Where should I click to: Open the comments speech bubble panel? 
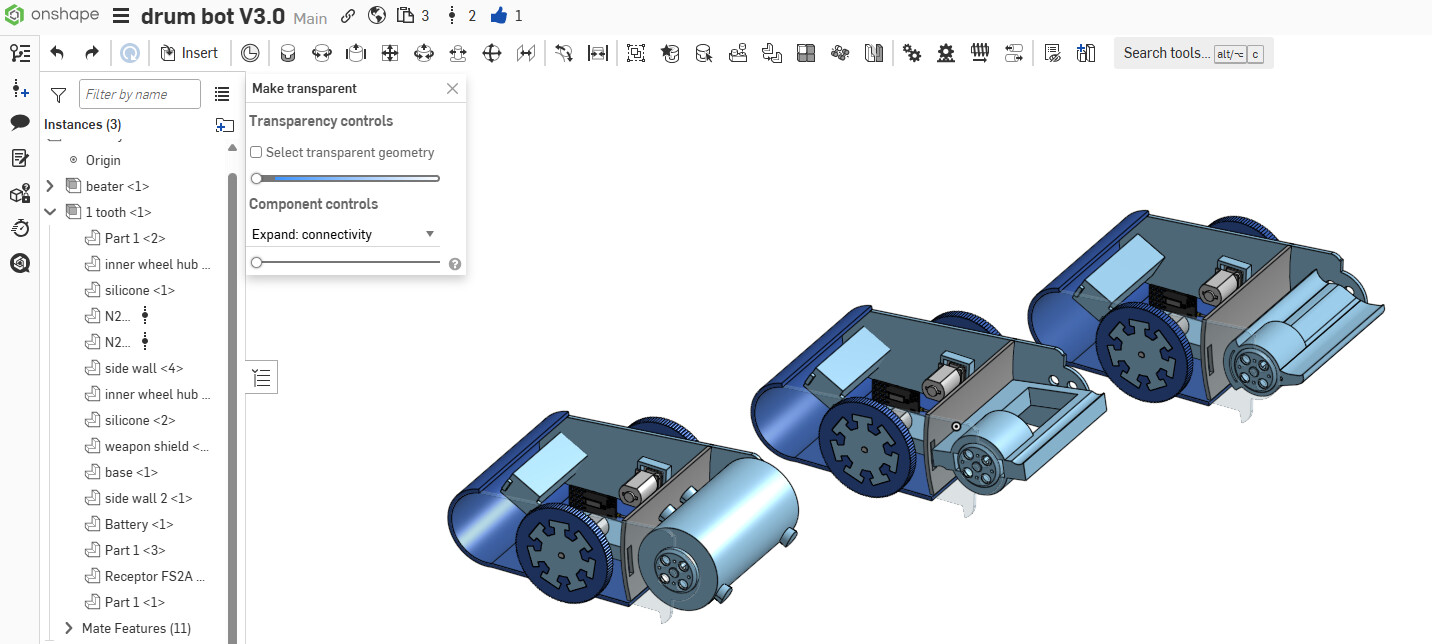click(x=20, y=123)
